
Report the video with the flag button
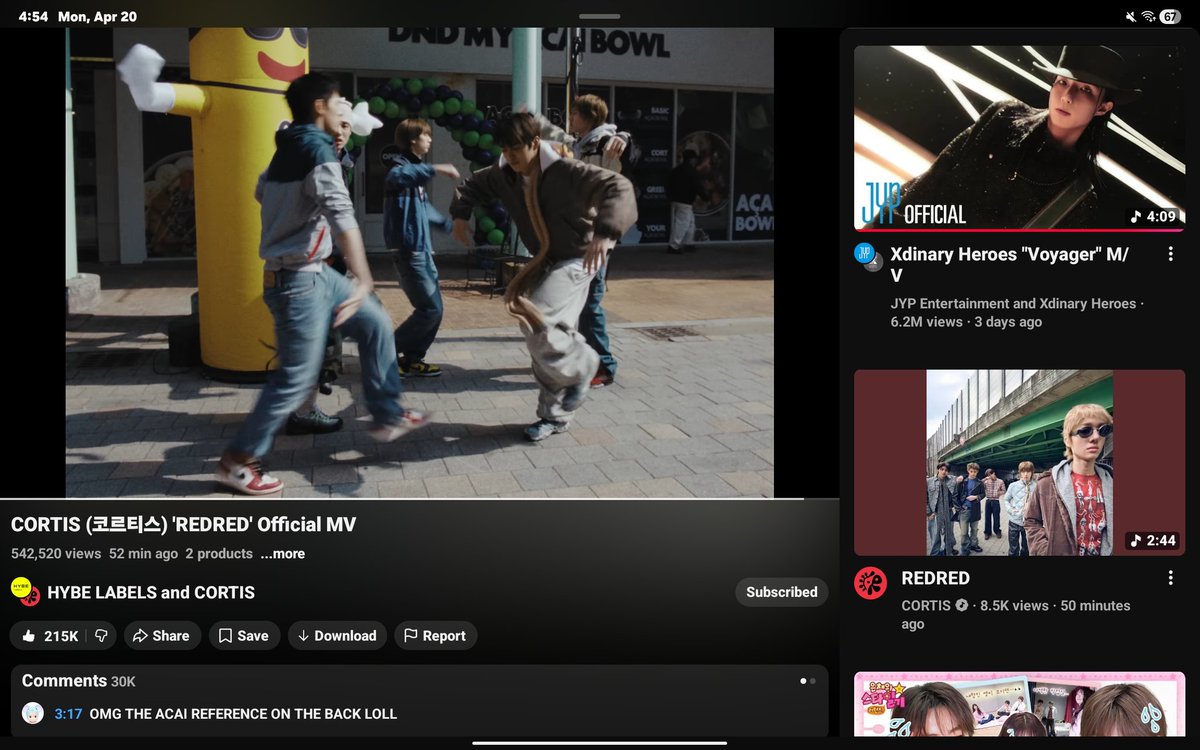pyautogui.click(x=435, y=636)
